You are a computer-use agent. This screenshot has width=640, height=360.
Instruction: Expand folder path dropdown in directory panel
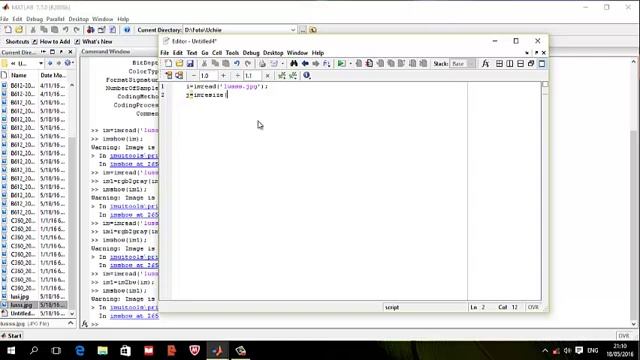point(40,63)
